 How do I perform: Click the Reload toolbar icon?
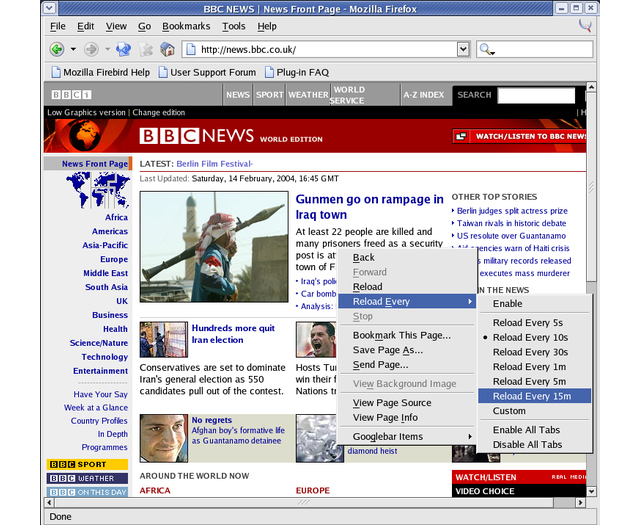(123, 49)
